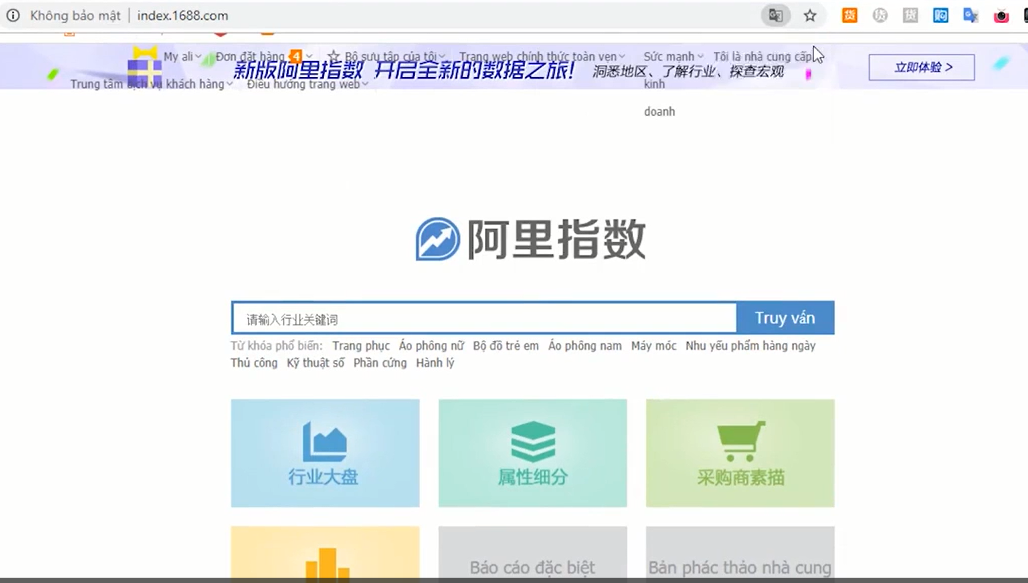Click the blue area chart icon above 行业大盘
This screenshot has width=1028, height=583.
pyautogui.click(x=325, y=441)
